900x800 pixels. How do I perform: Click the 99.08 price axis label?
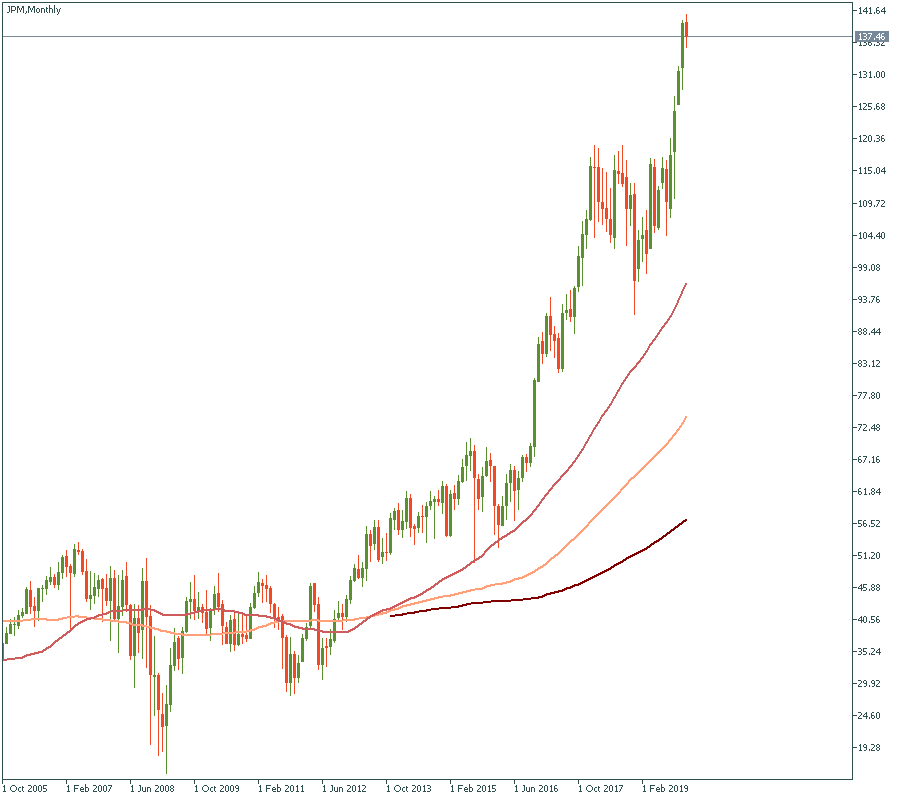(872, 268)
